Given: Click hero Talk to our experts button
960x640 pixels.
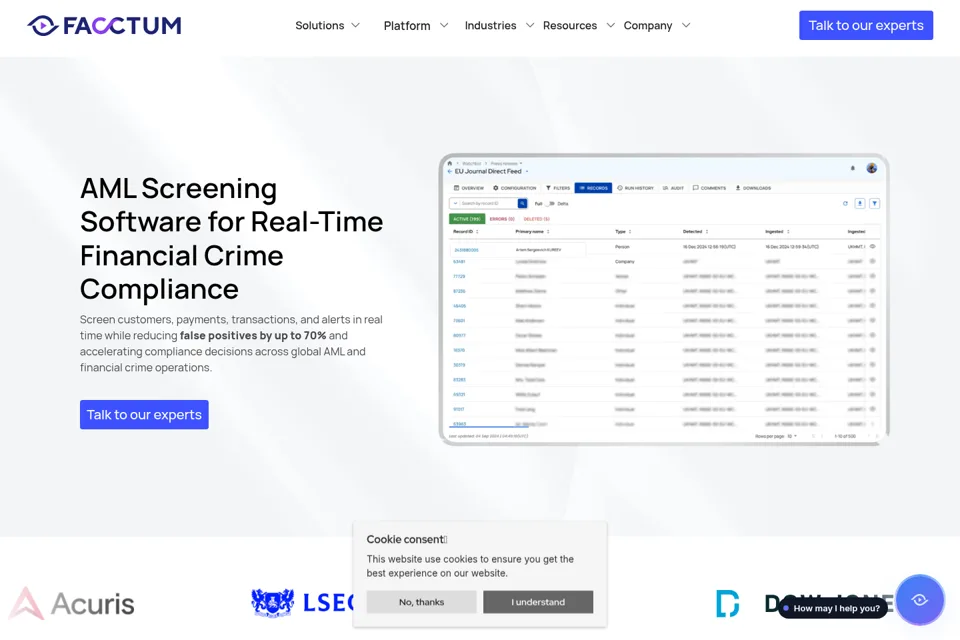Looking at the screenshot, I should point(144,415).
